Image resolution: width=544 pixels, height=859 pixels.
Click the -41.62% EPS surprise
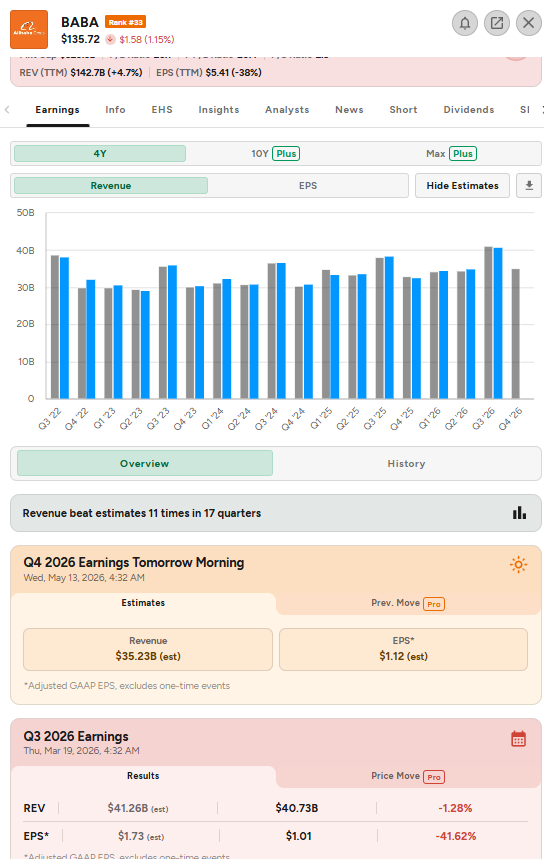(456, 836)
